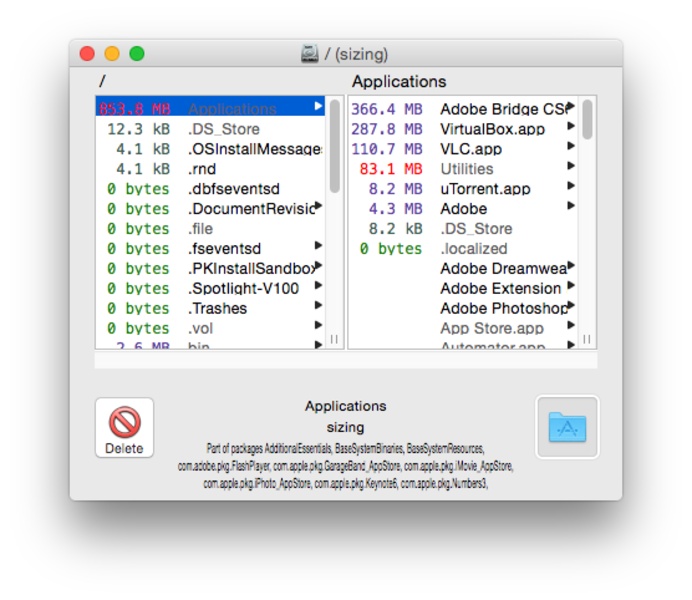Select the root .DS_Store 12.3 kB entry
This screenshot has height=600, width=692.
(x=210, y=129)
